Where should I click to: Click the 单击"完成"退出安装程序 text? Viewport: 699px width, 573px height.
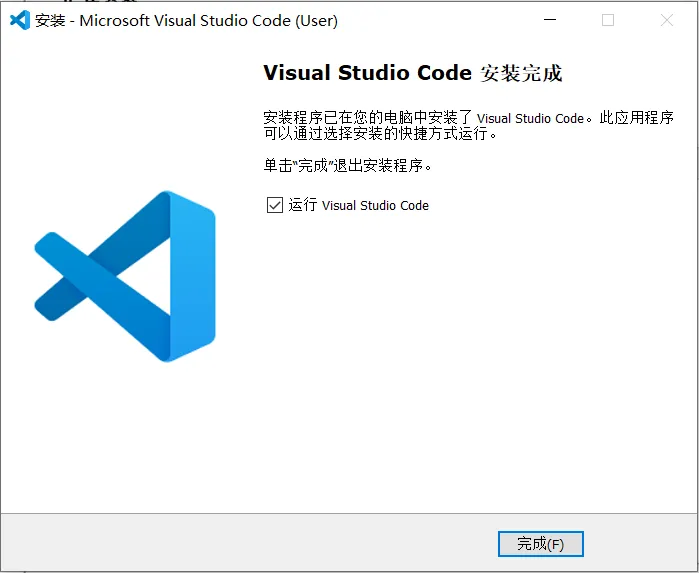tap(347, 165)
